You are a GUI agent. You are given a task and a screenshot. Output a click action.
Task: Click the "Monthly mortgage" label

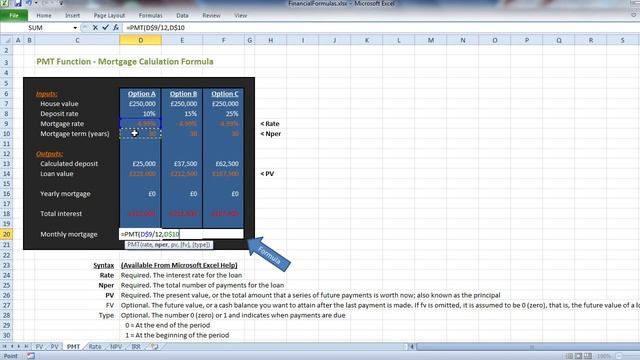point(69,234)
